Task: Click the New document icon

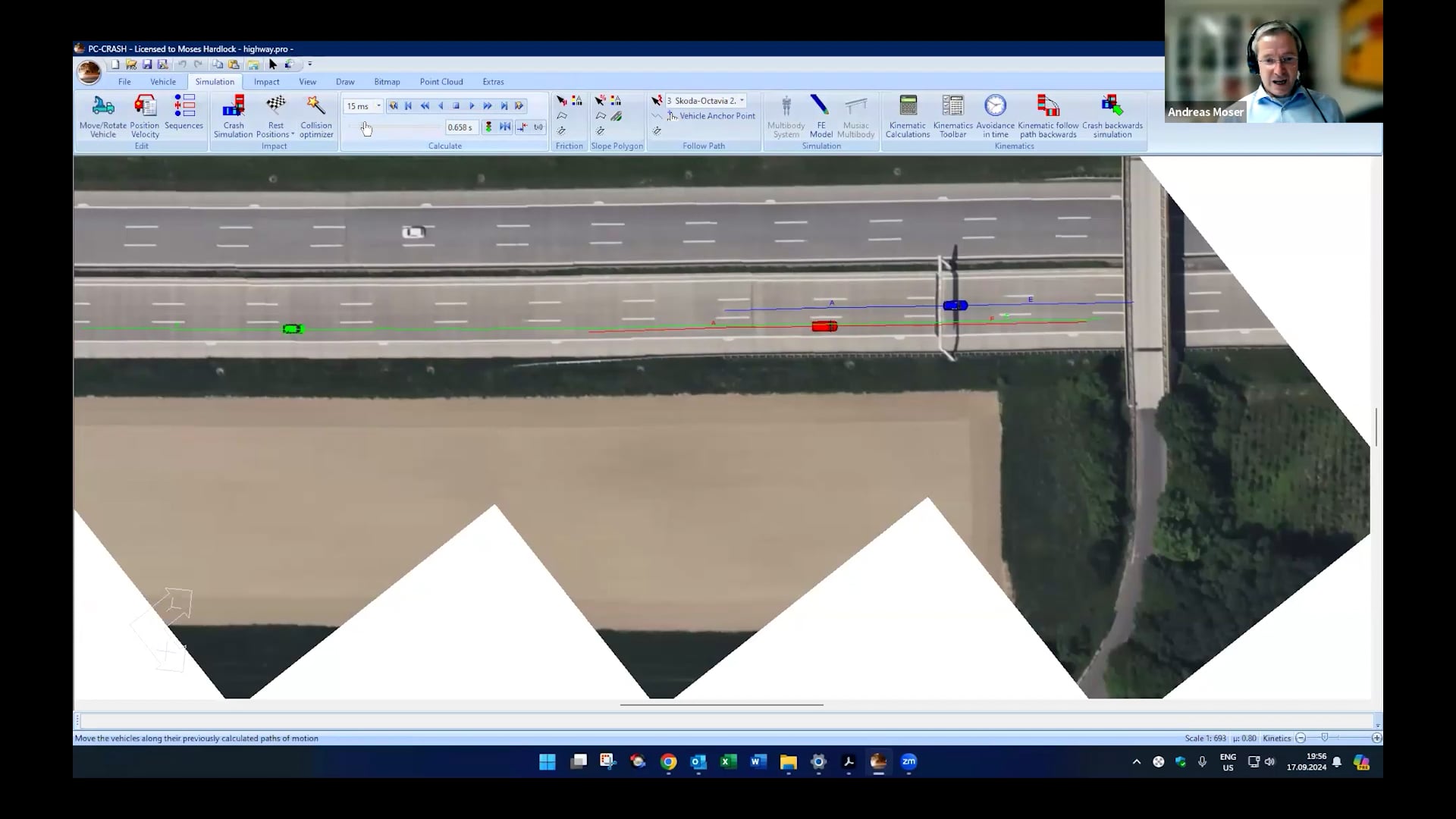Action: pyautogui.click(x=115, y=64)
